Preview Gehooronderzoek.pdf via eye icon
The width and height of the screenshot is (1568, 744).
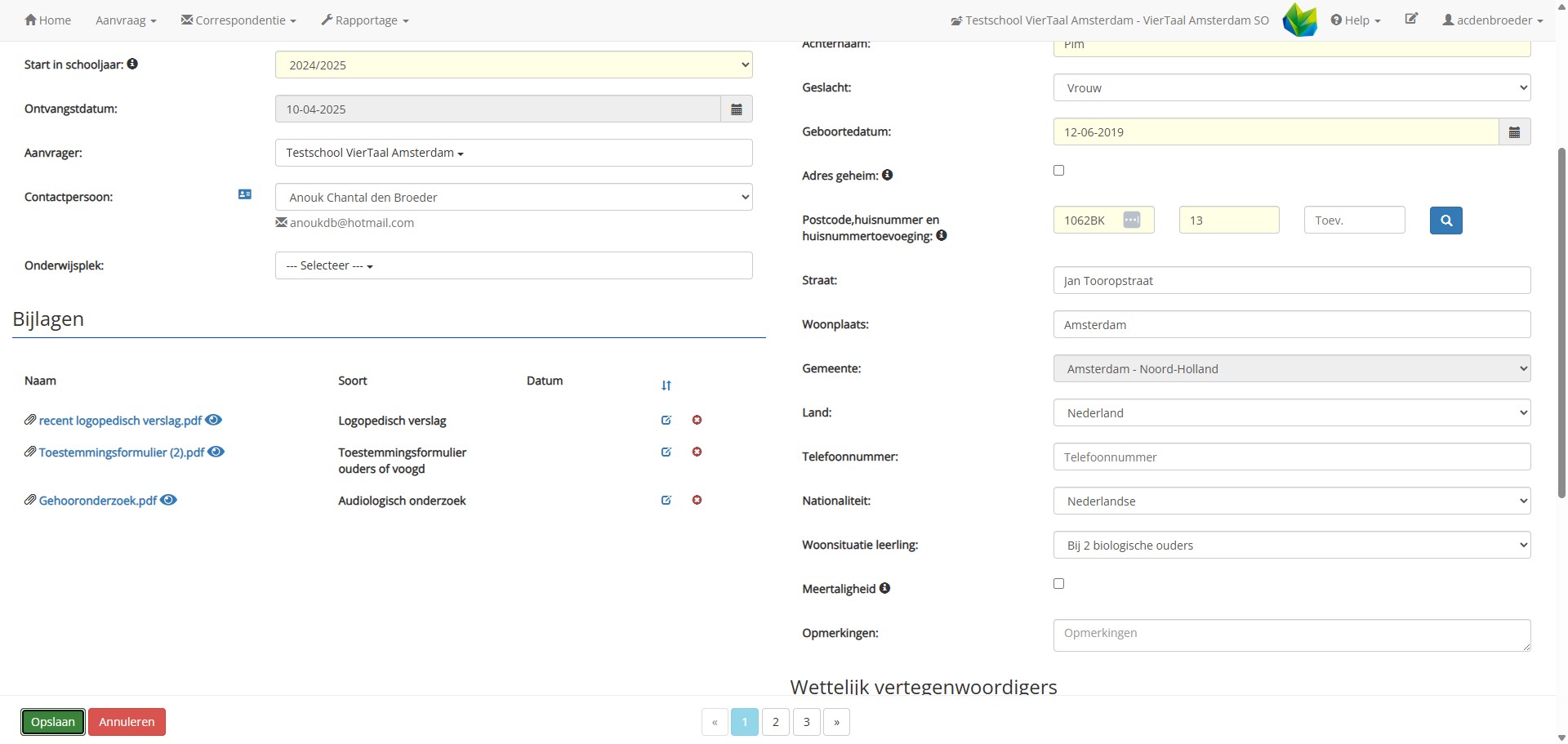pos(168,500)
